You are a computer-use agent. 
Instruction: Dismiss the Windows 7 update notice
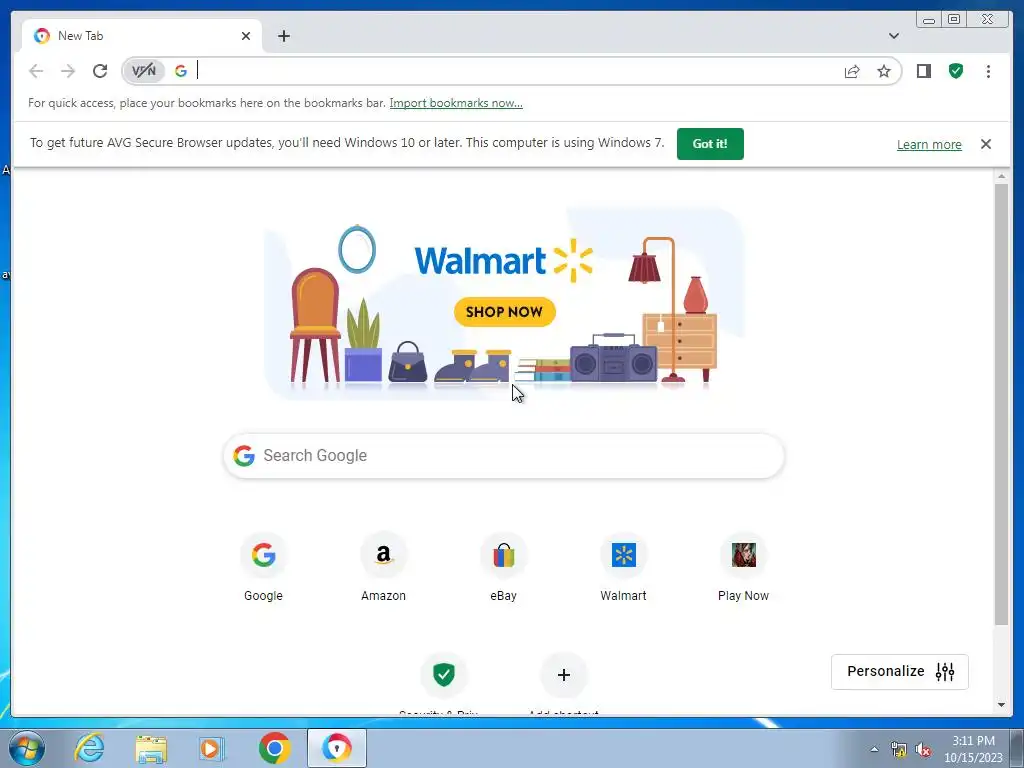[985, 144]
